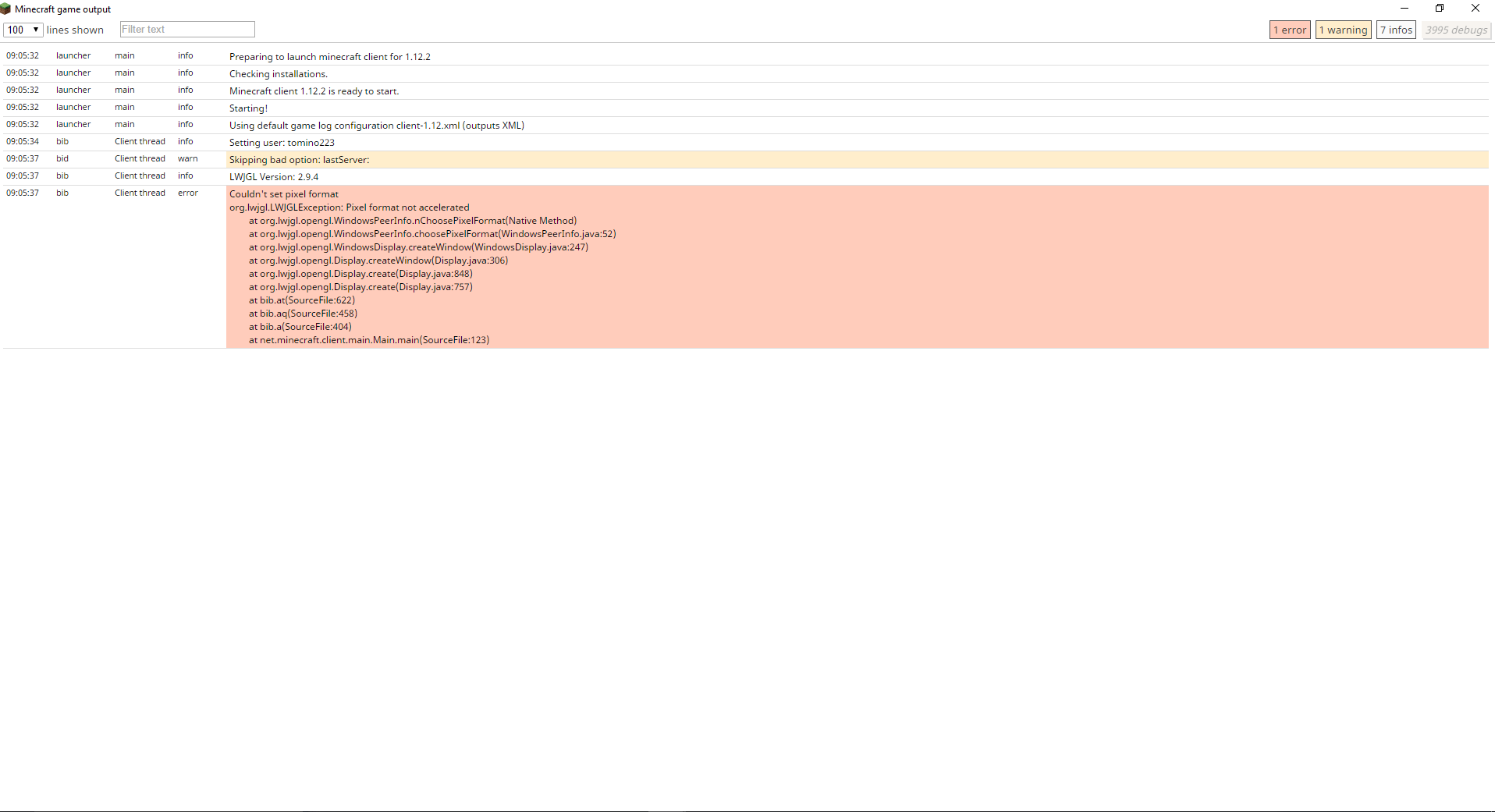
Task: Click 'Client thread' in the Setting user row
Action: pos(140,141)
